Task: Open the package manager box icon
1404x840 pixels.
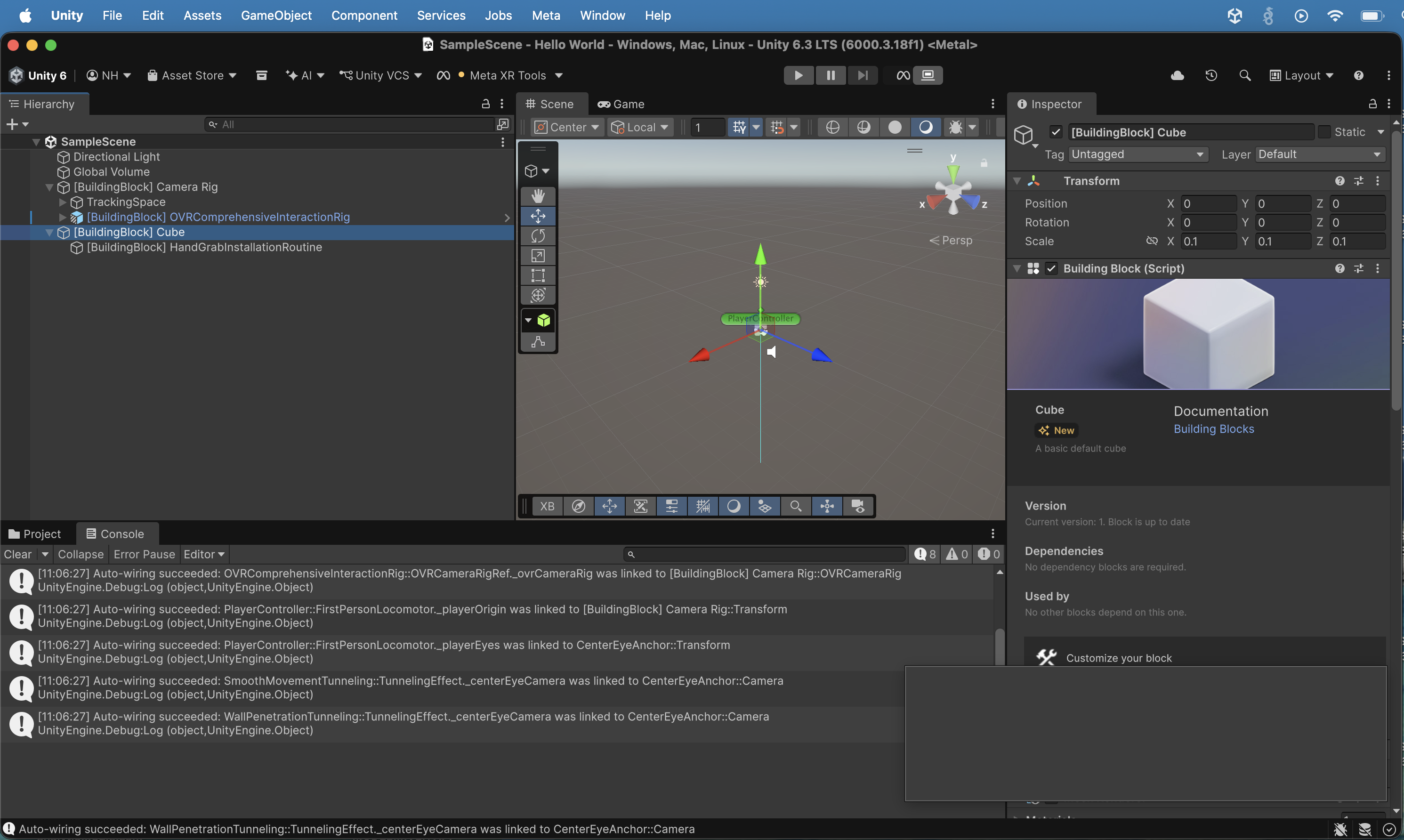Action: 261,75
